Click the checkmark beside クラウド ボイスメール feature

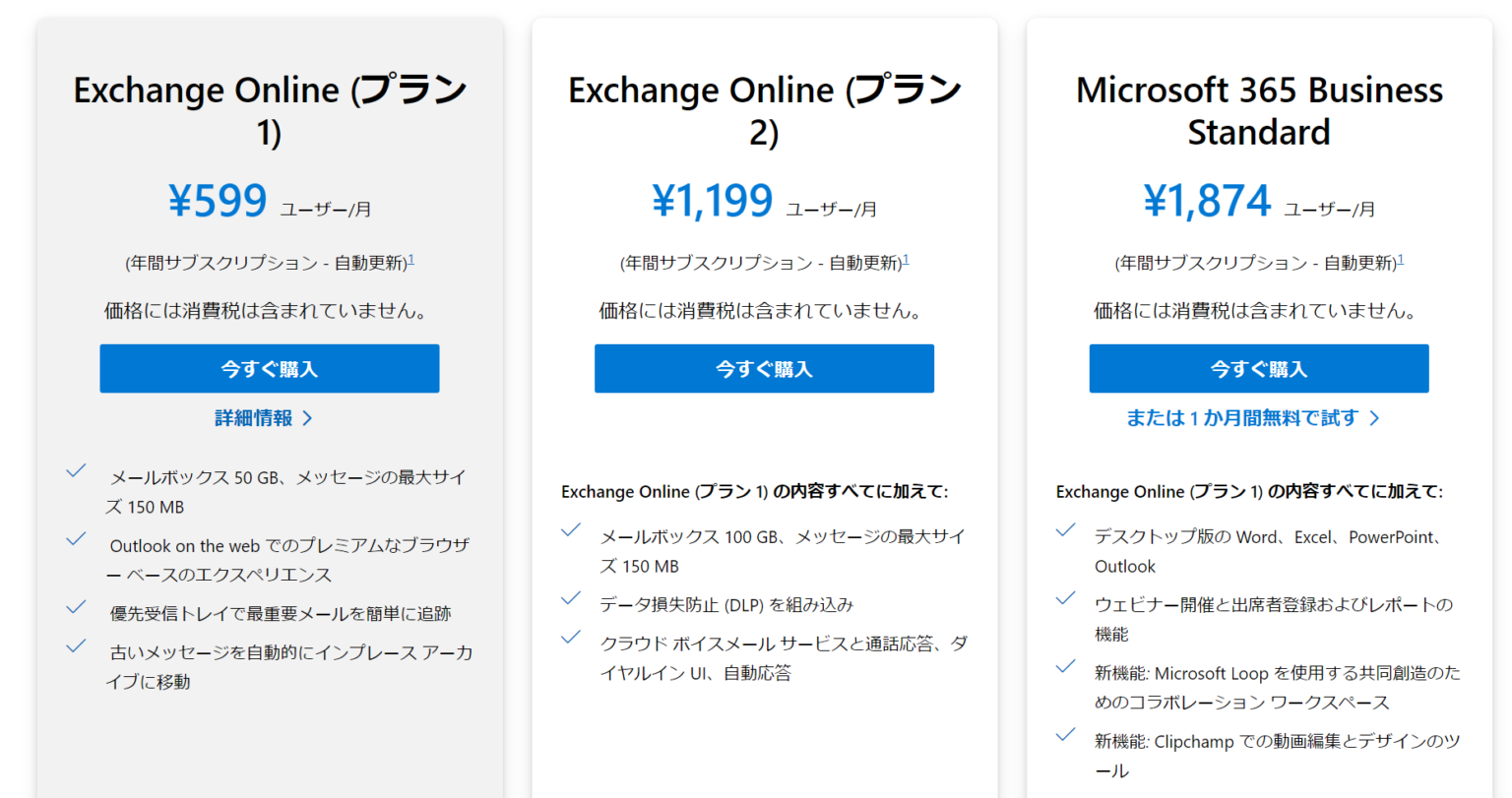click(x=571, y=637)
